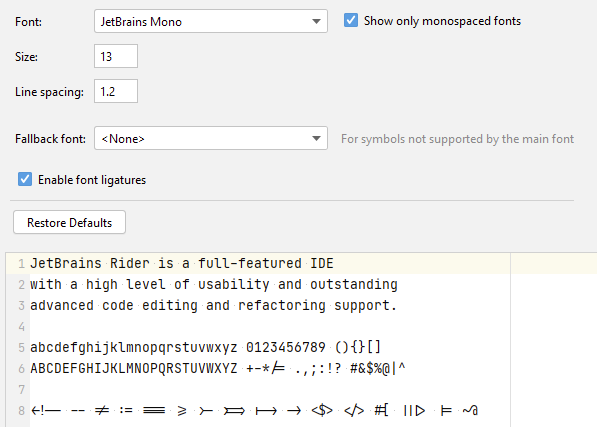
Task: Select the JetBrains Mono font combo box
Action: click(211, 21)
